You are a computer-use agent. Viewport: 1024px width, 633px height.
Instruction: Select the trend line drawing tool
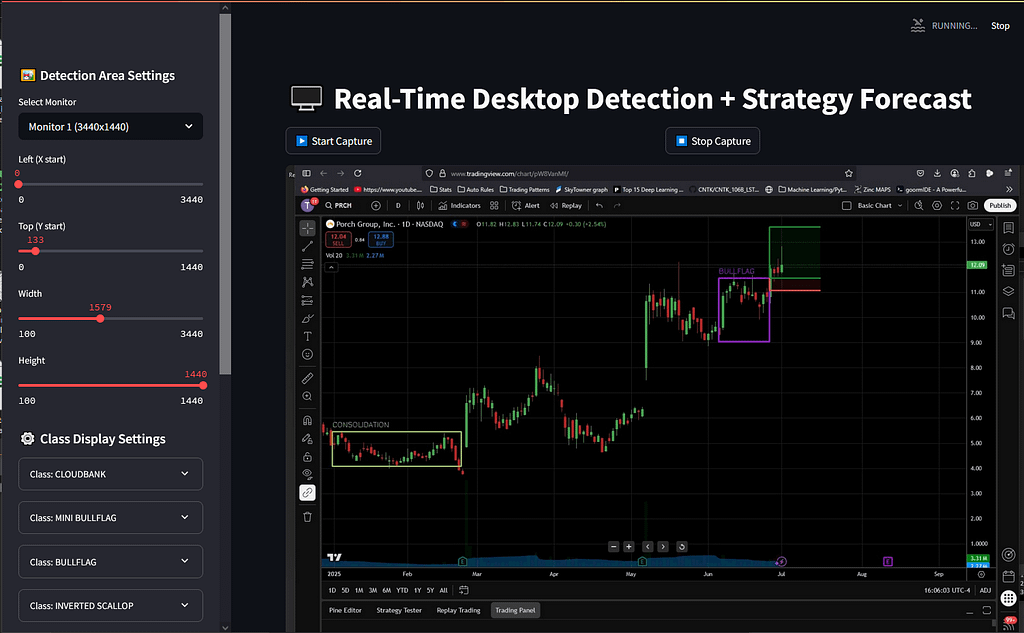click(x=307, y=246)
